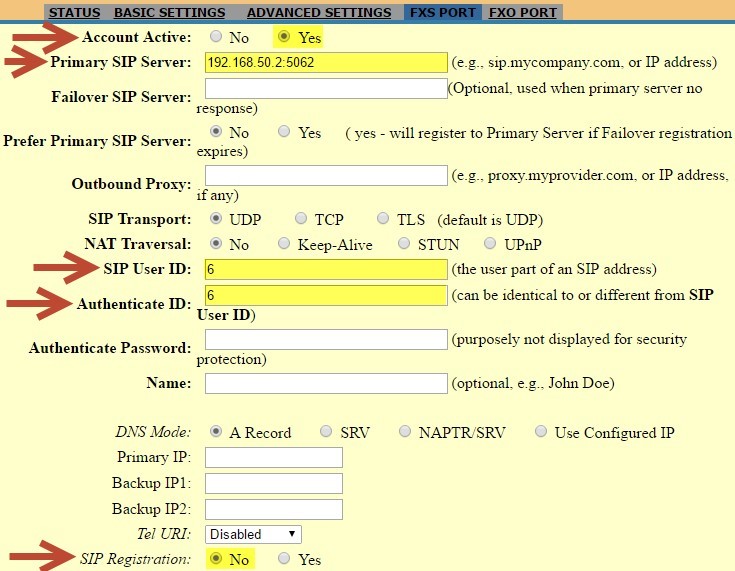The height and width of the screenshot is (571, 735).
Task: Select UDP as SIP Transport
Action: pyautogui.click(x=216, y=218)
